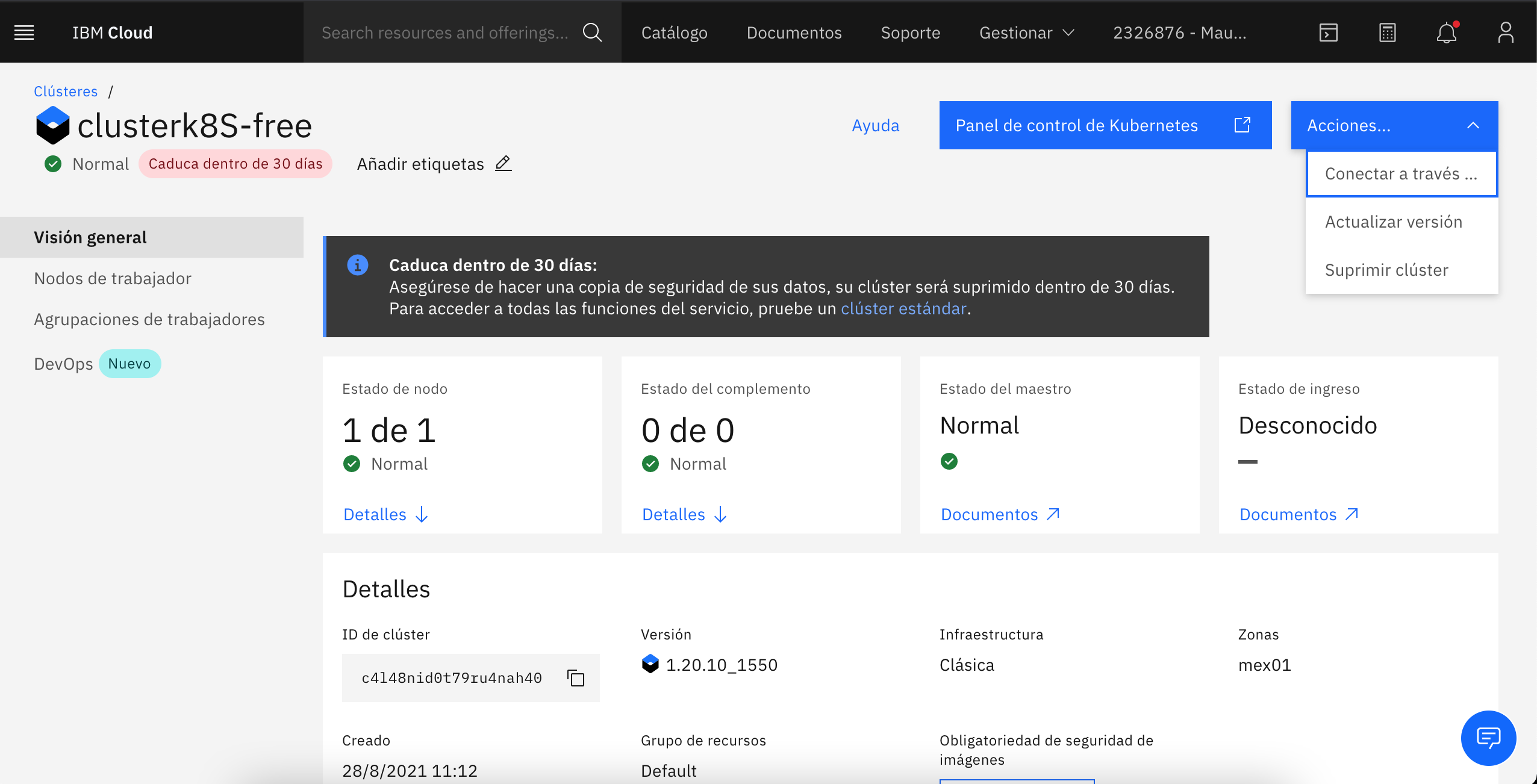The width and height of the screenshot is (1537, 784).
Task: Click Añadir etiquetas
Action: pos(420,164)
